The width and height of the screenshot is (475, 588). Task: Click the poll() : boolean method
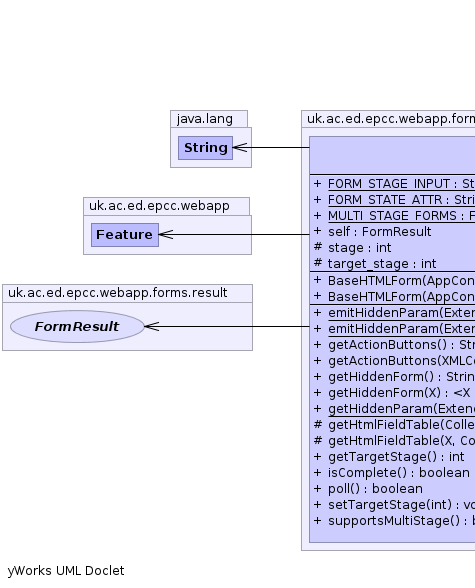click(x=368, y=489)
